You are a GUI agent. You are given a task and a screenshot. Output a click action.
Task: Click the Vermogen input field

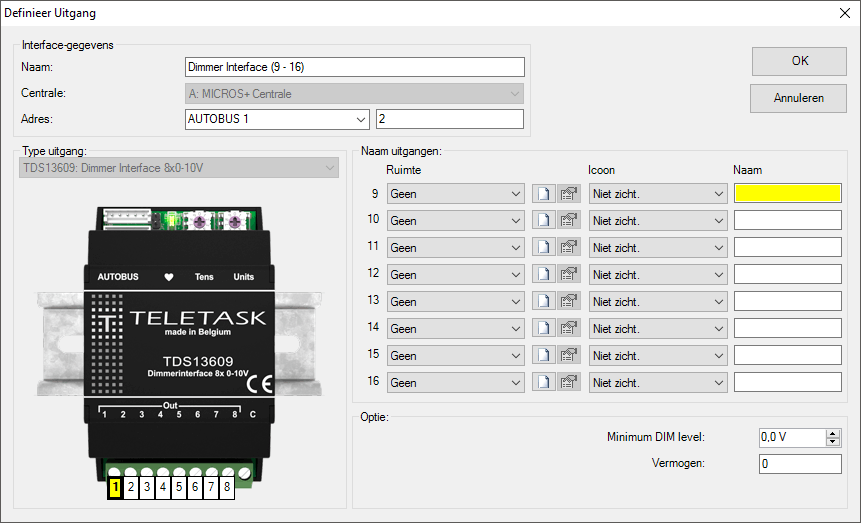click(x=799, y=464)
